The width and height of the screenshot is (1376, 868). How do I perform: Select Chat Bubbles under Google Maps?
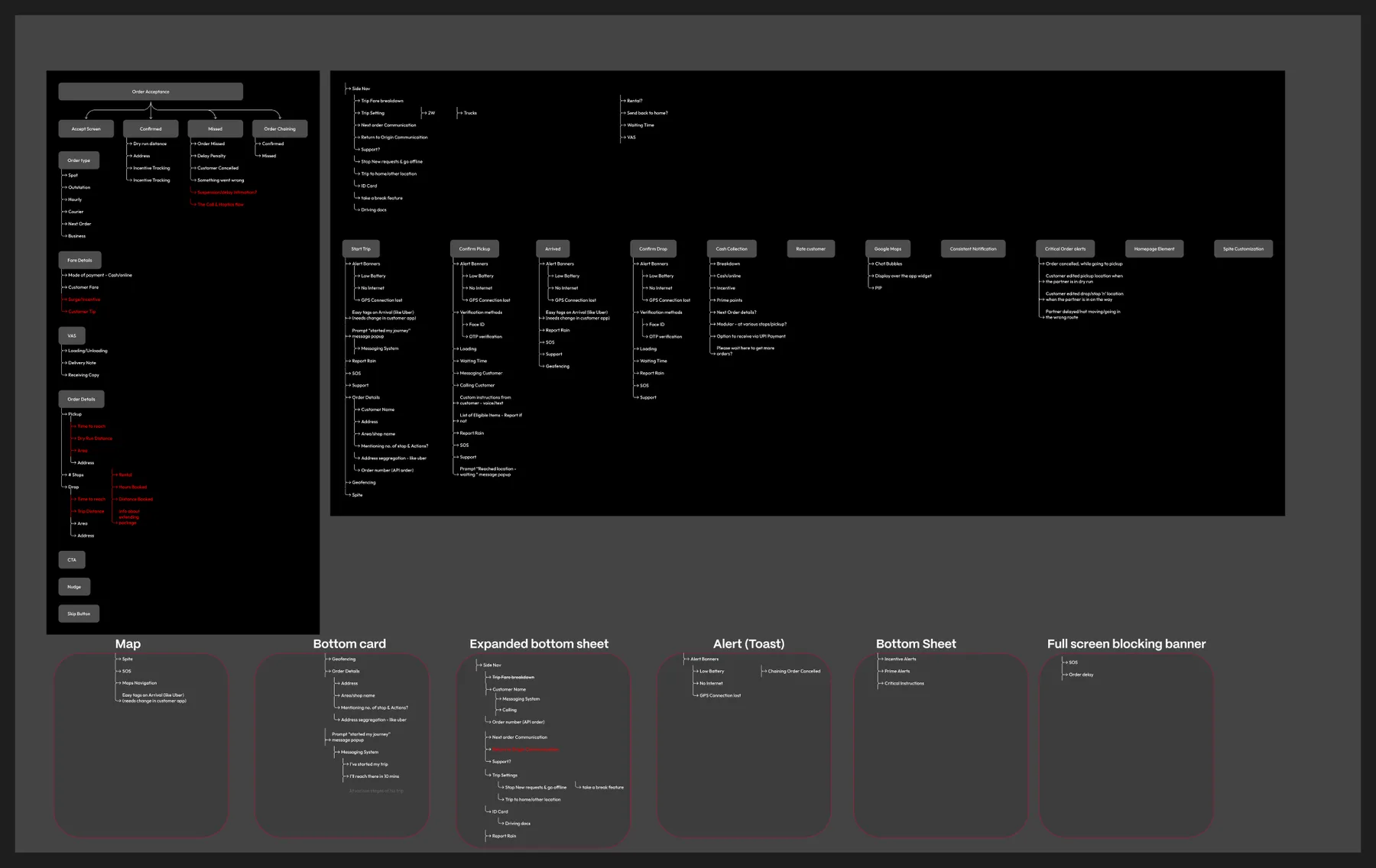tap(888, 264)
